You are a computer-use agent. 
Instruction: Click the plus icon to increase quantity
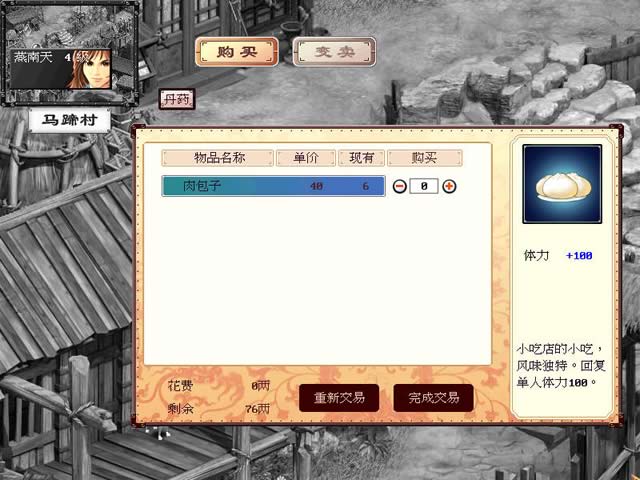449,187
